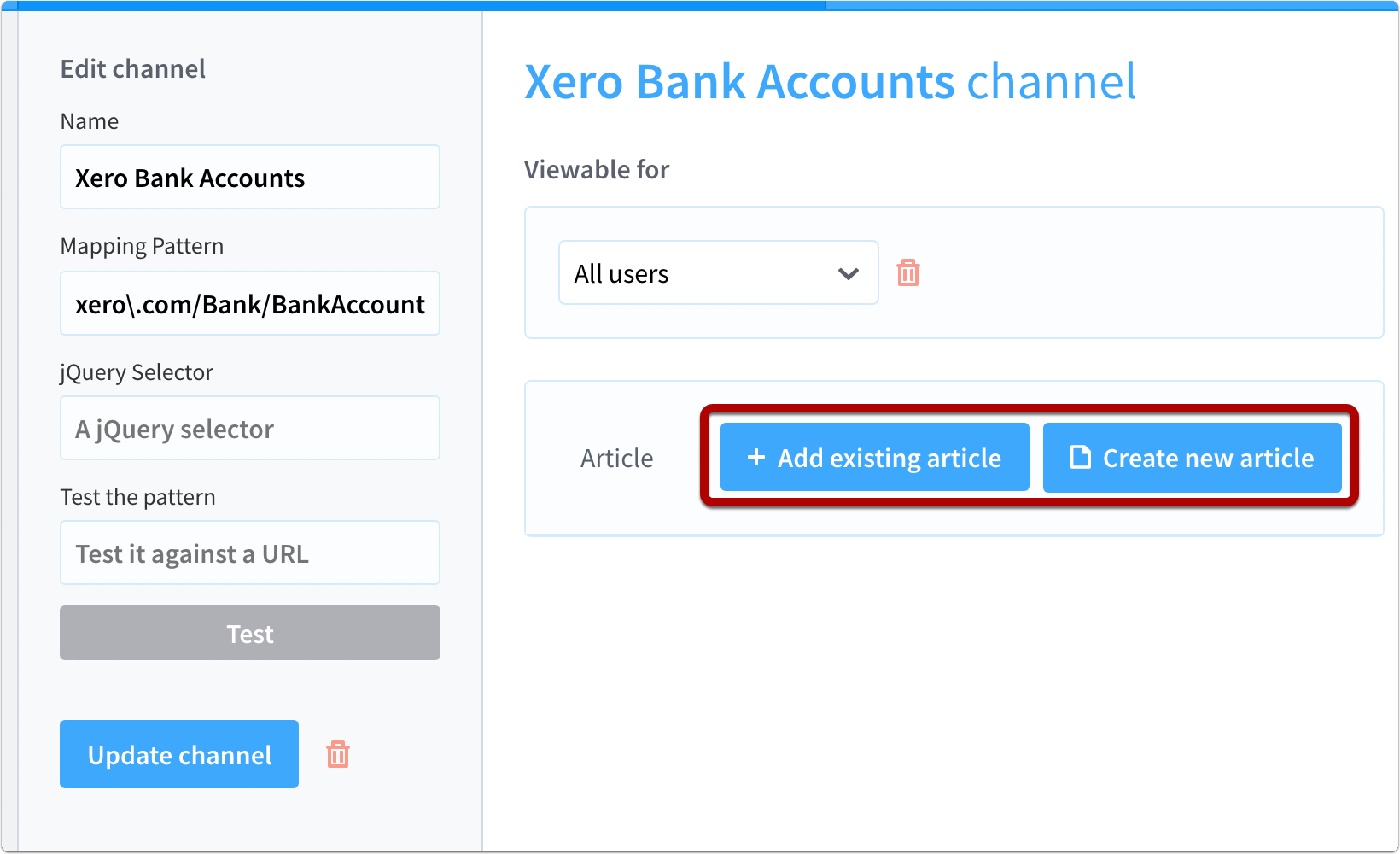Open the 'All users' dropdown
The height and width of the screenshot is (854, 1400).
click(x=718, y=272)
